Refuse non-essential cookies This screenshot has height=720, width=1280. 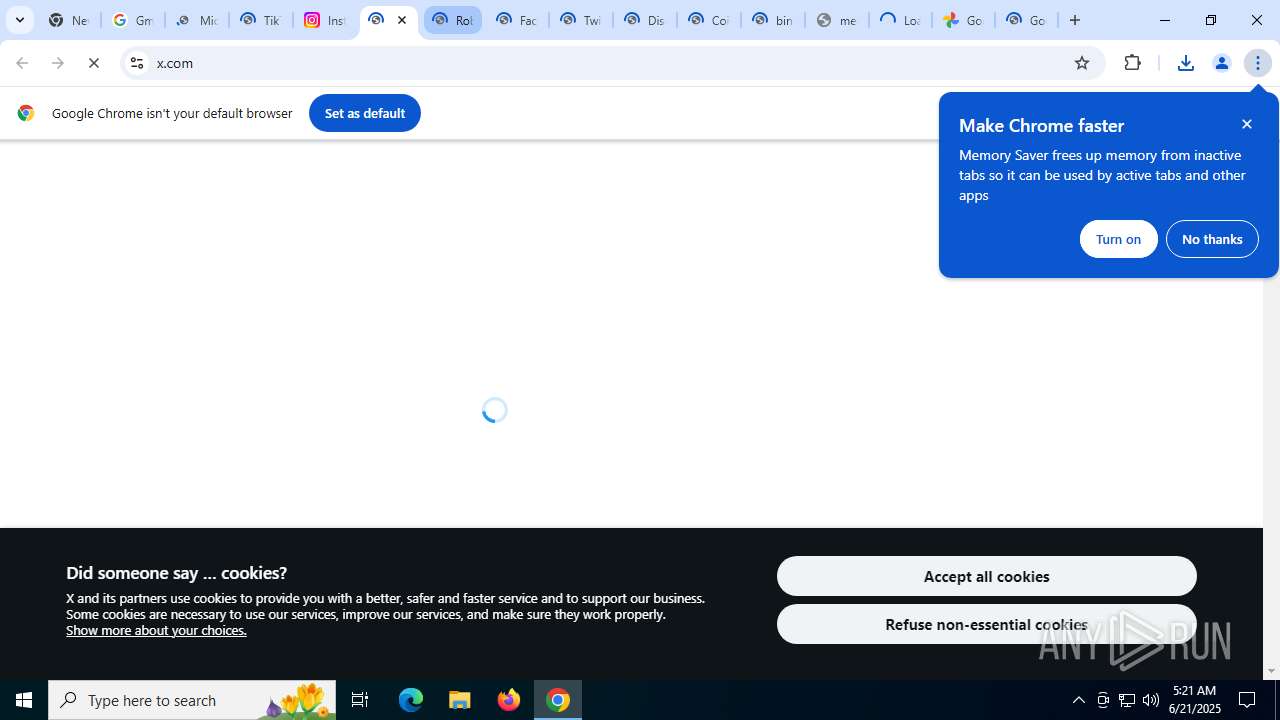986,624
